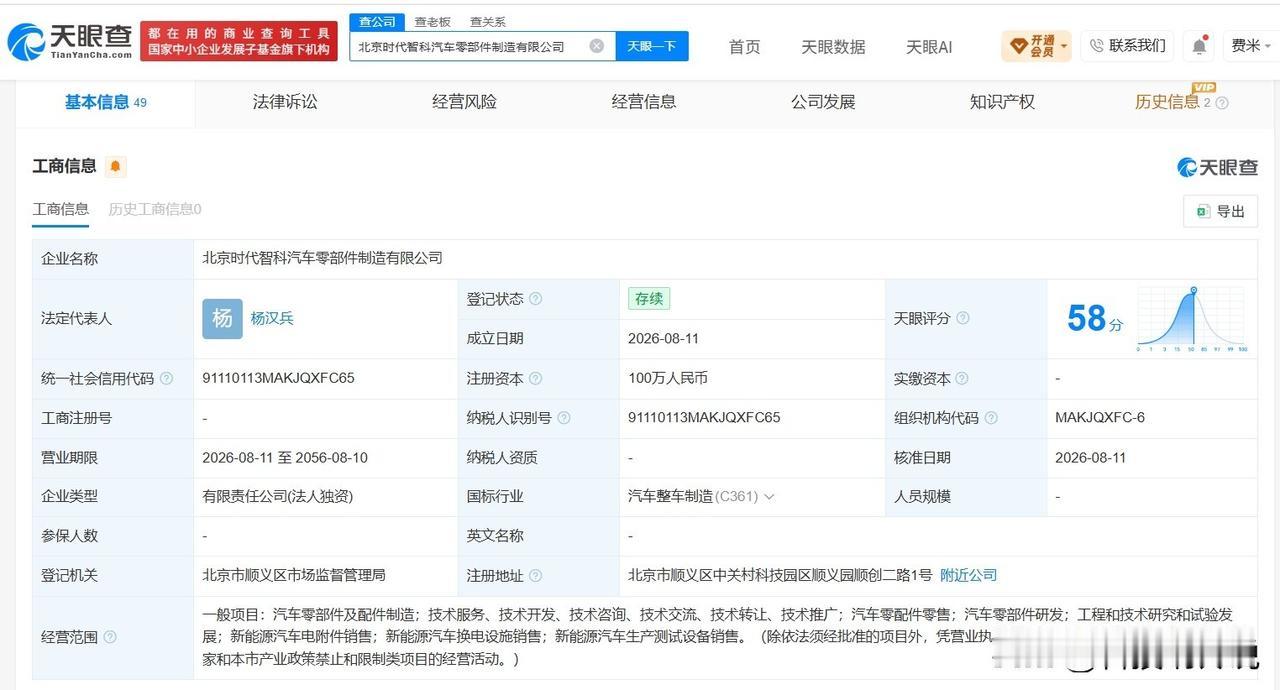Click the 联系我们 button
The height and width of the screenshot is (690, 1280).
[1127, 46]
